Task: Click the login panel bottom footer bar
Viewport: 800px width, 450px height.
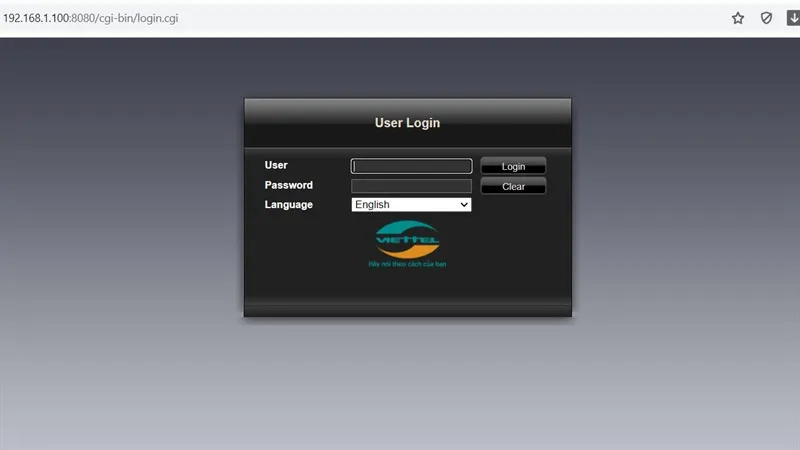Action: pyautogui.click(x=407, y=309)
